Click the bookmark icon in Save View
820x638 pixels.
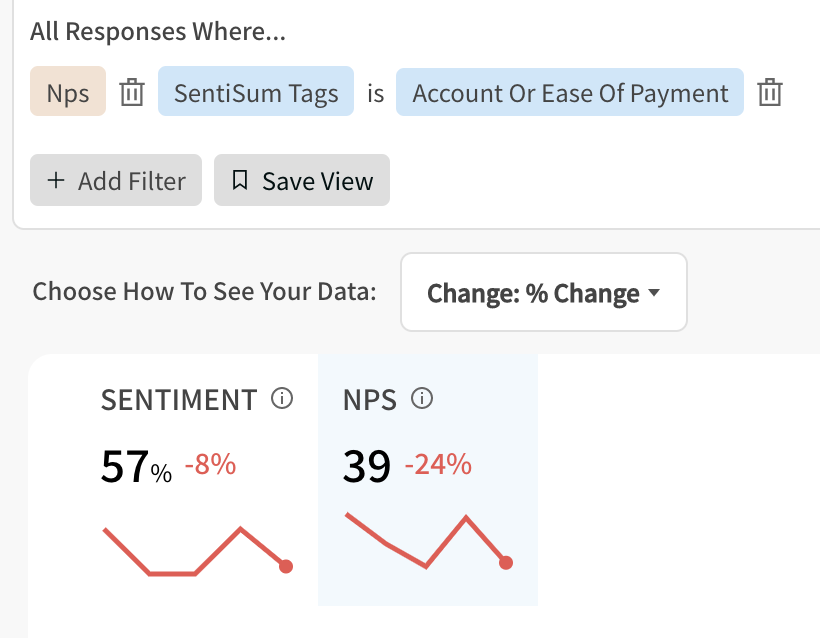point(240,180)
